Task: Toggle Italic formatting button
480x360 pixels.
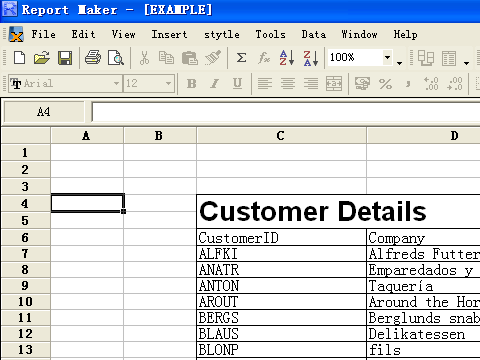Action: (215, 83)
